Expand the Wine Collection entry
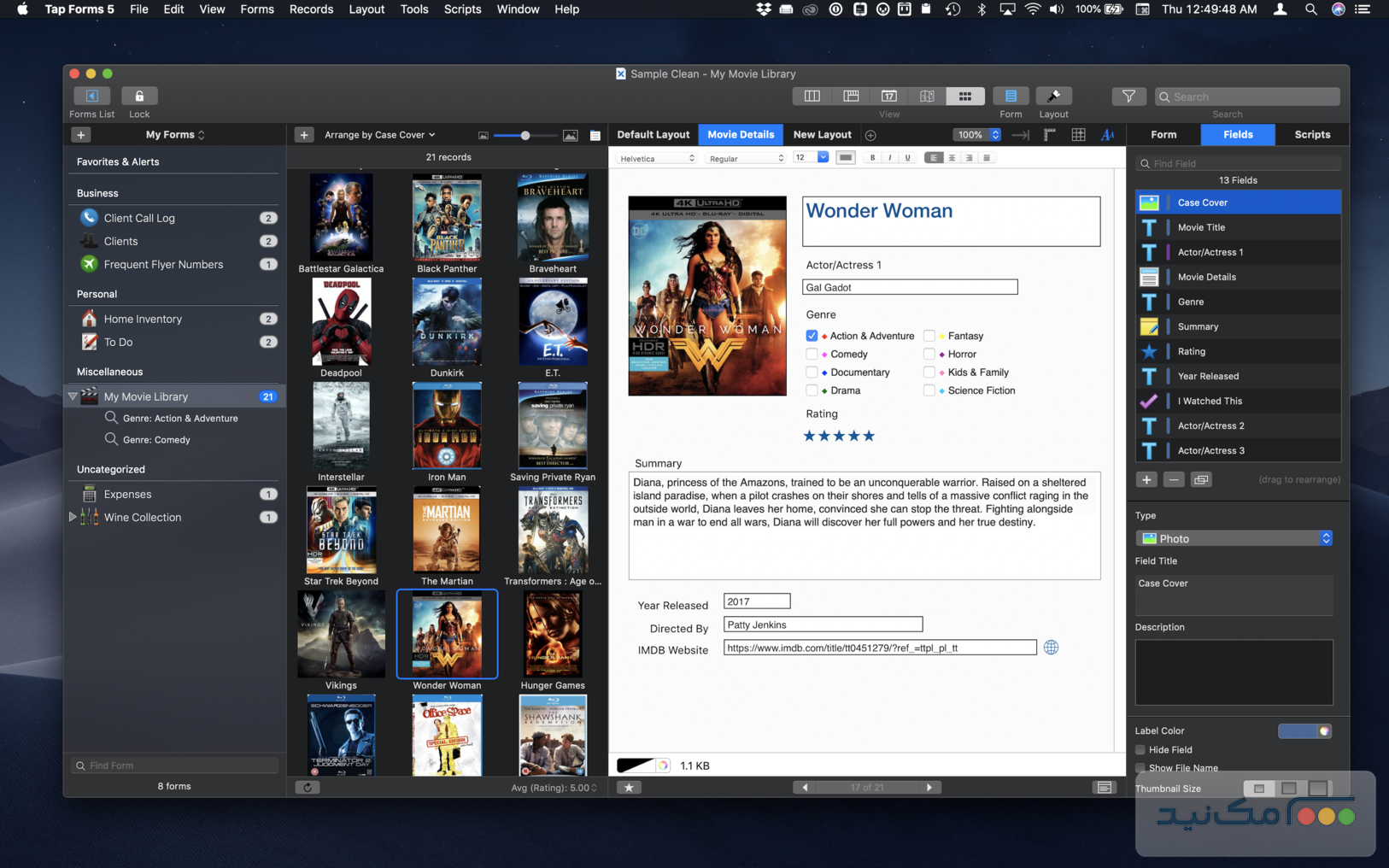This screenshot has width=1389, height=868. click(x=73, y=517)
